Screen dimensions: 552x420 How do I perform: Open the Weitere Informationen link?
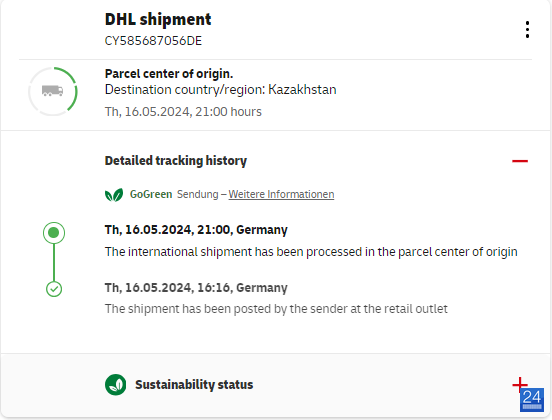(281, 194)
